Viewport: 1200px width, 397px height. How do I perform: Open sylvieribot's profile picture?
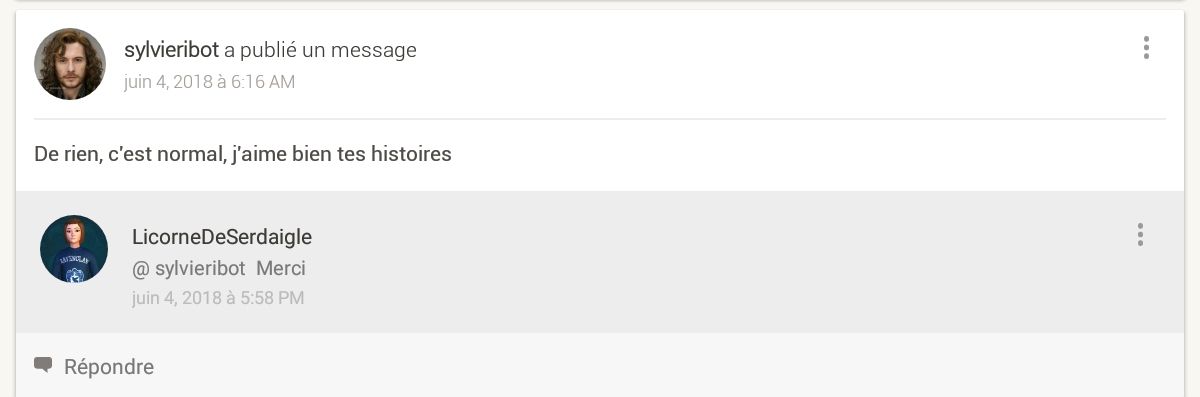[x=70, y=64]
